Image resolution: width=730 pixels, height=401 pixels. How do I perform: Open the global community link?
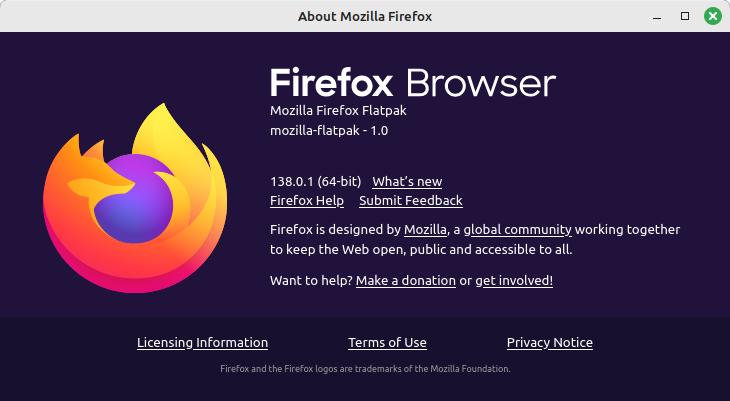[517, 230]
